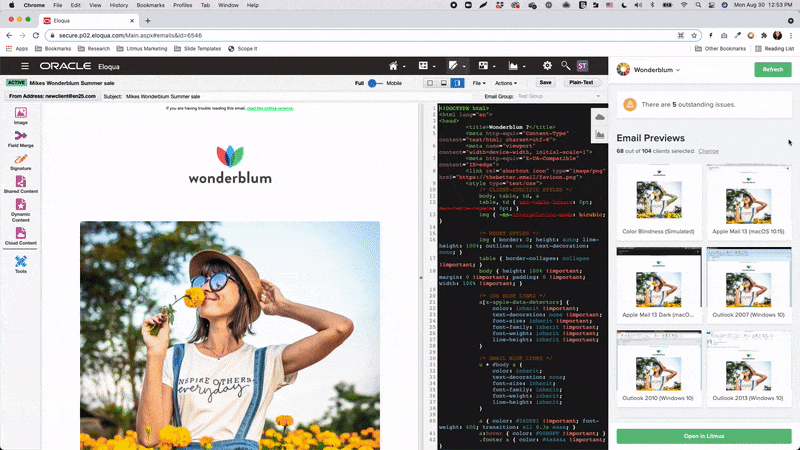Open the Assets pencil icon menu

[x=453, y=65]
